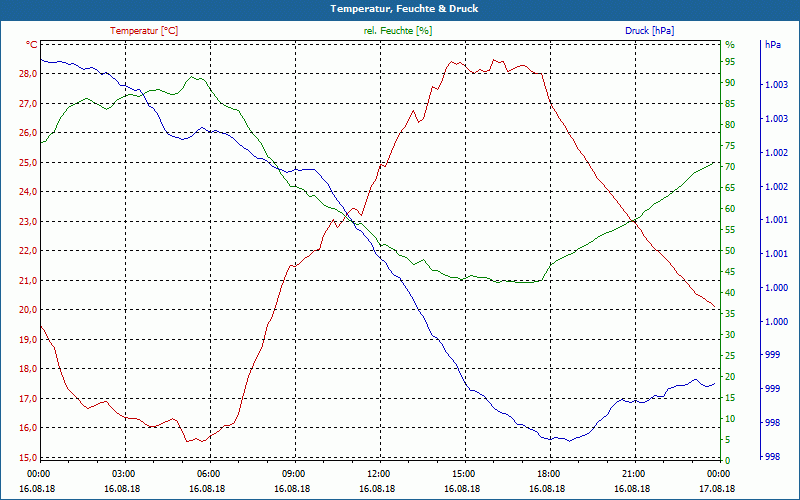Viewport: 800px width, 500px height.
Task: Click the 15:00 time axis label
Action: tap(464, 473)
